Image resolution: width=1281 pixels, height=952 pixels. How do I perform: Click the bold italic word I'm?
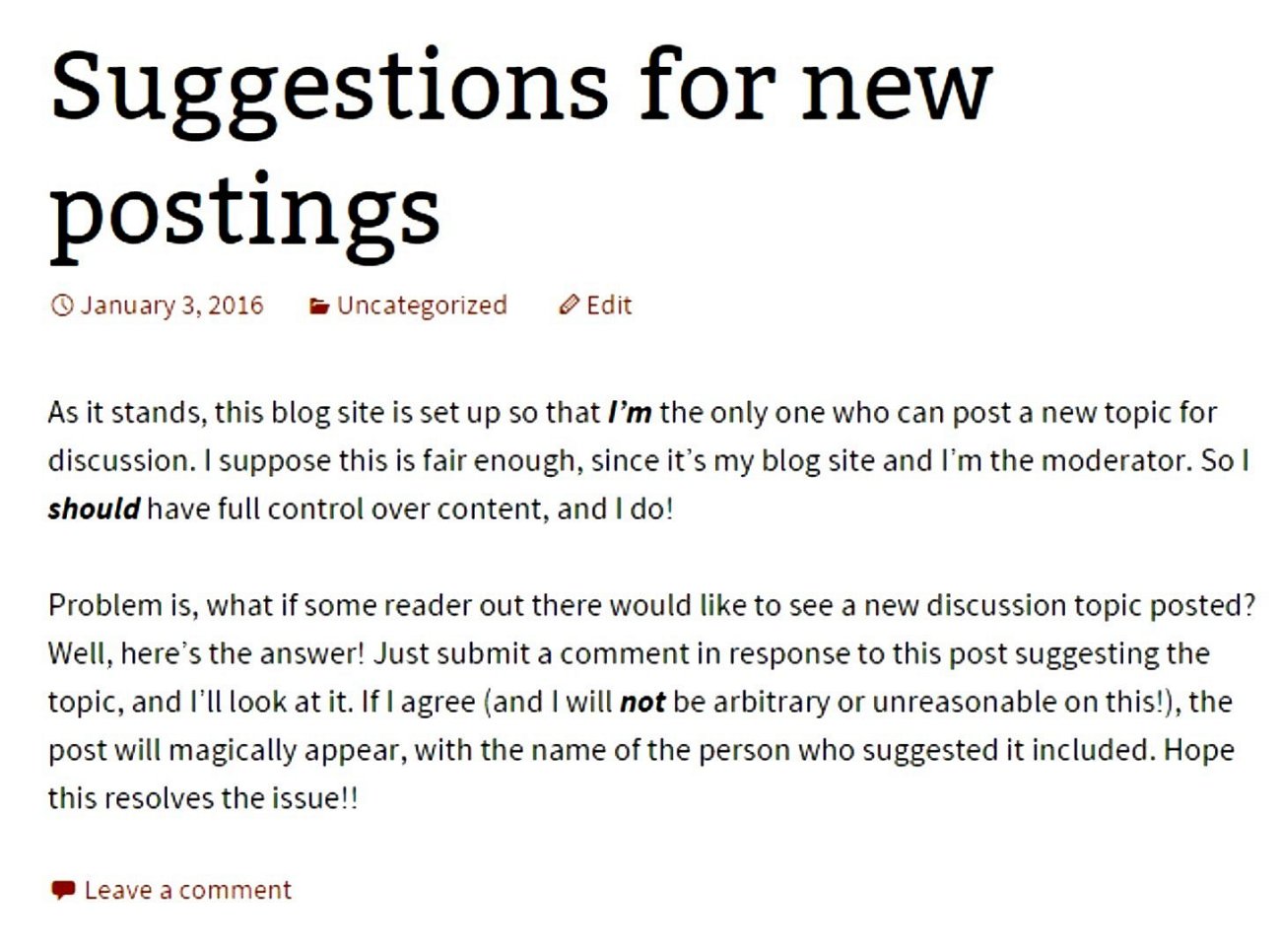click(x=630, y=412)
